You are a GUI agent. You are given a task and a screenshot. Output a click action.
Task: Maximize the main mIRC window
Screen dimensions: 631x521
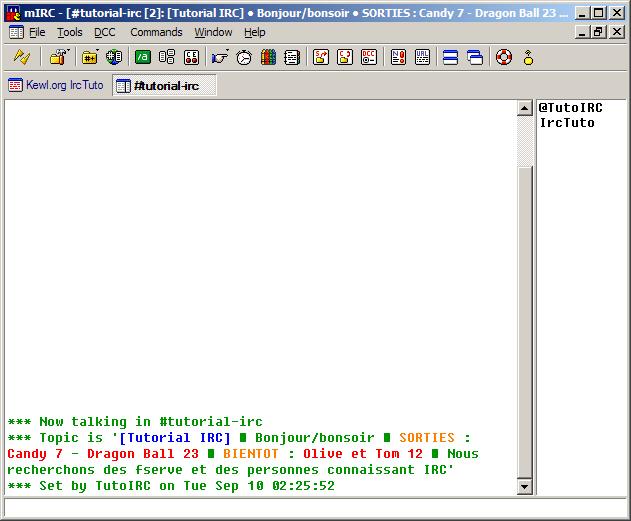coord(599,13)
